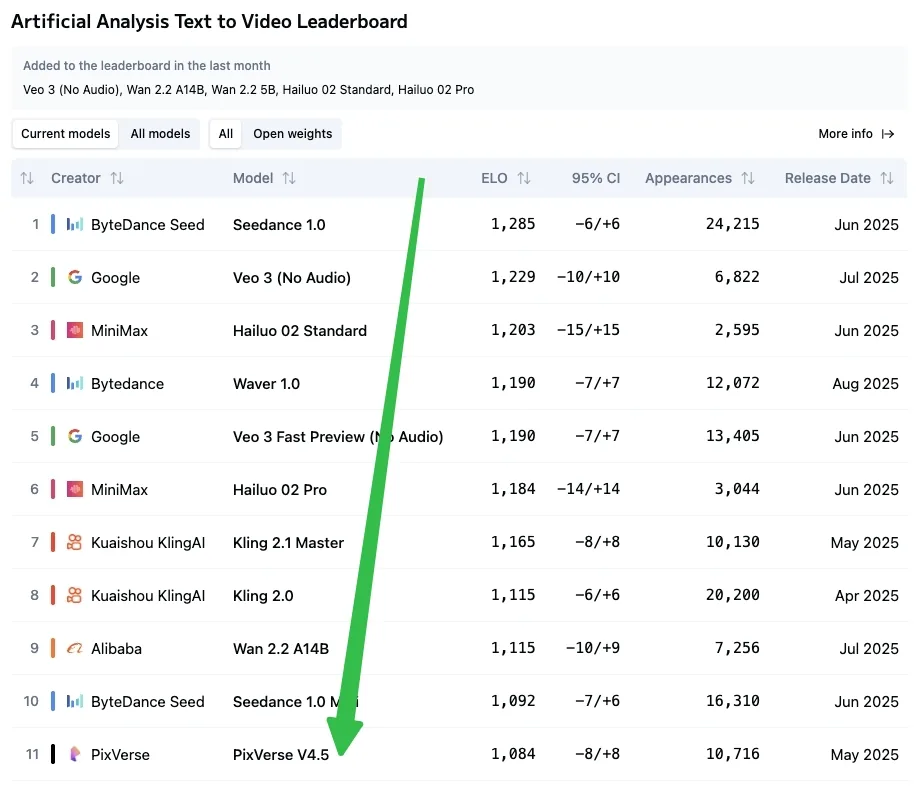
Task: Click the recently added models list text
Action: coord(249,90)
